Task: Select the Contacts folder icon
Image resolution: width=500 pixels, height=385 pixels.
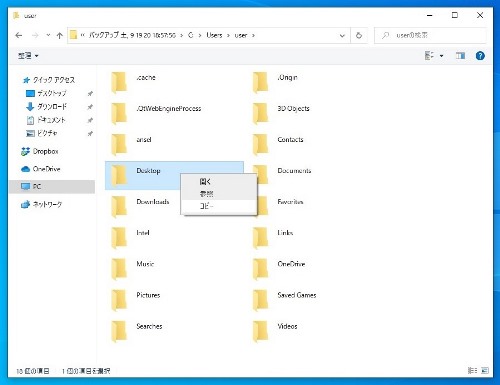Action: point(260,144)
